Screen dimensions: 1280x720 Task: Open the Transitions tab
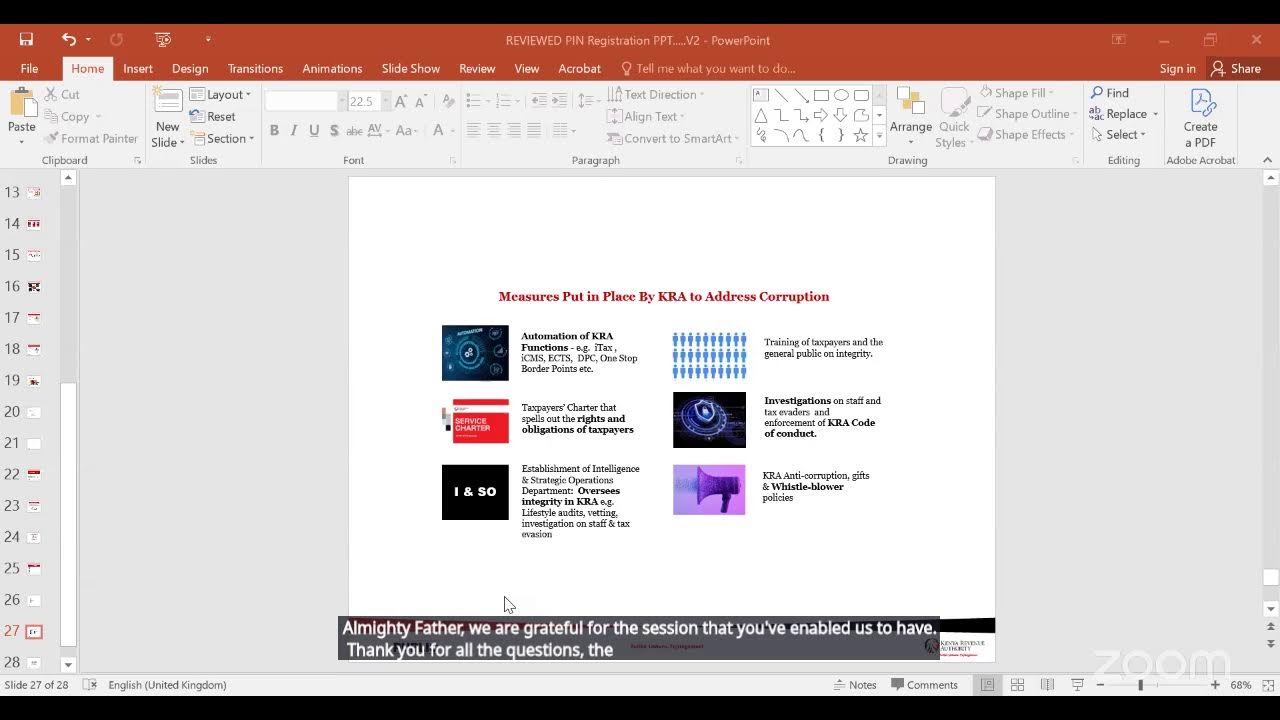(x=255, y=68)
